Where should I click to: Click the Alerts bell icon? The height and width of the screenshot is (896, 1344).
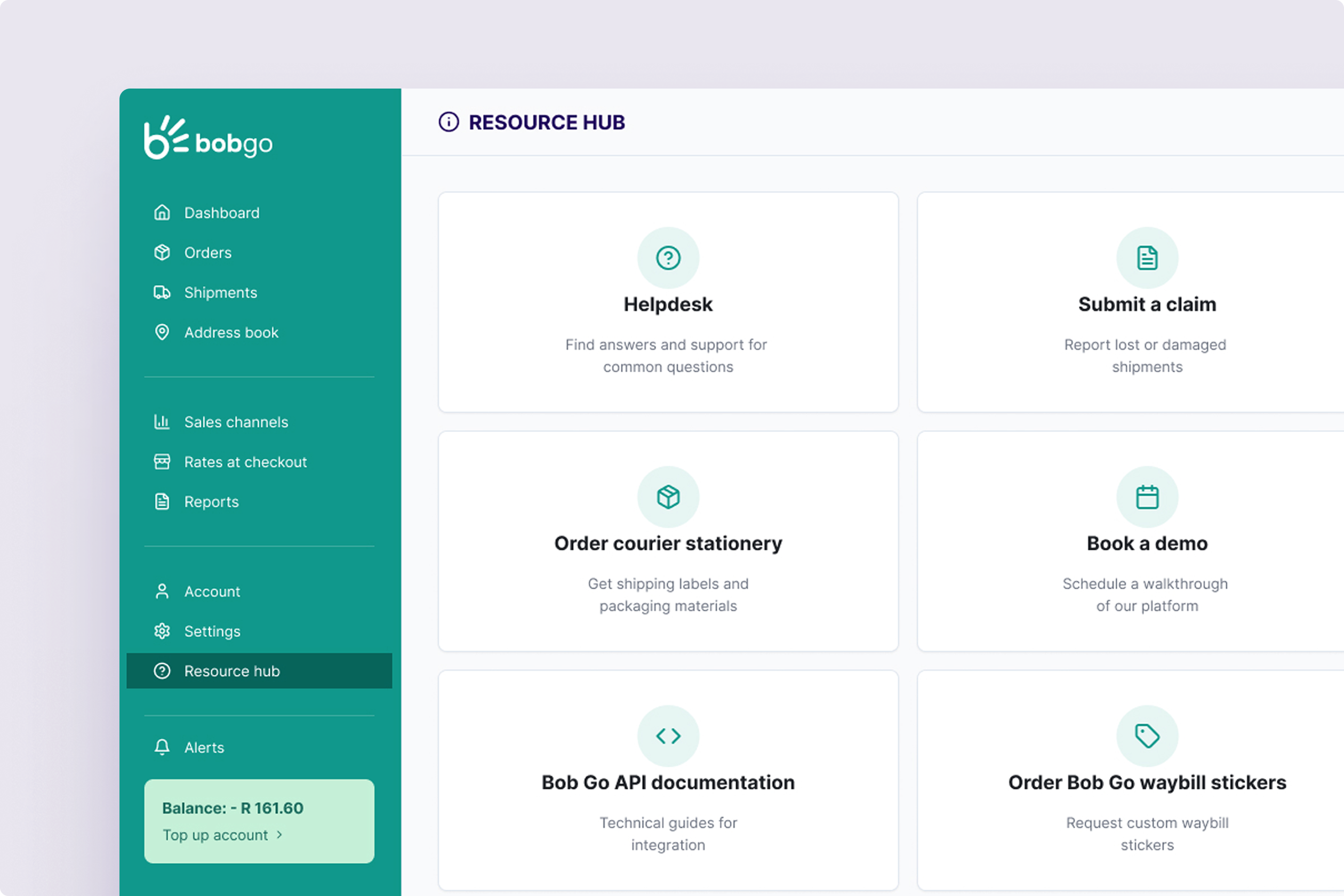[162, 747]
